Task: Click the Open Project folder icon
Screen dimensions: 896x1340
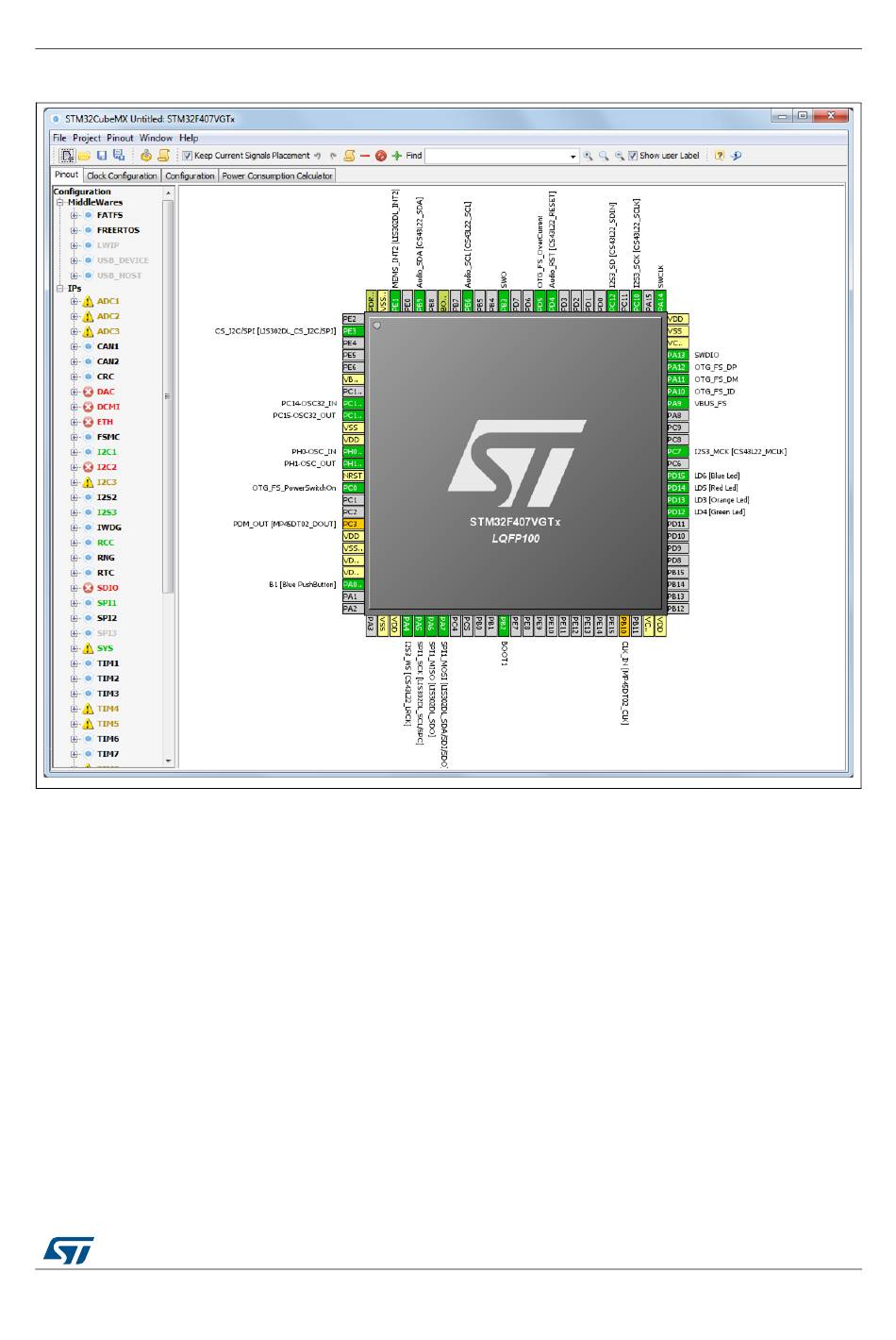Action: click(x=83, y=156)
